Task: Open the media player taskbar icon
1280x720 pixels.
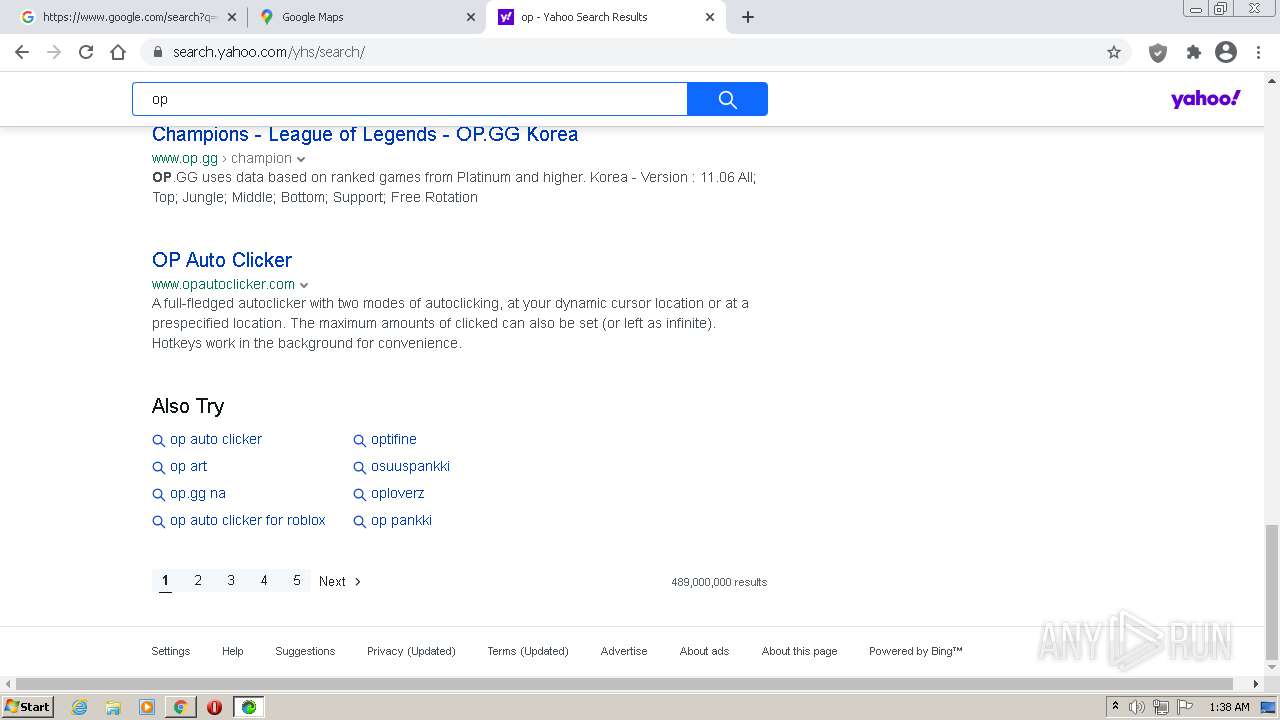Action: click(147, 707)
